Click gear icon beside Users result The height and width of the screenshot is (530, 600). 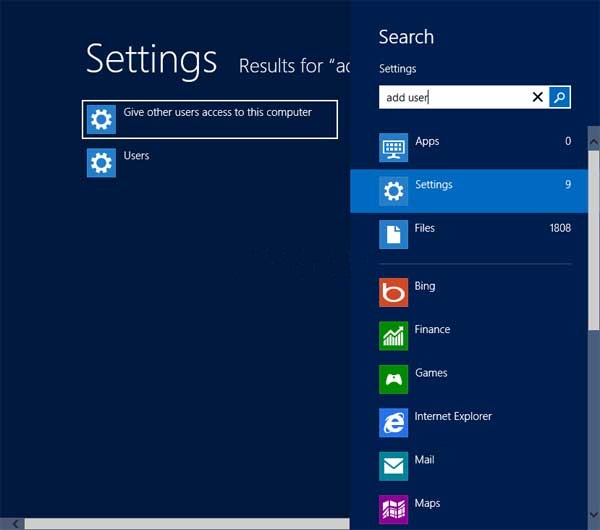point(101,163)
